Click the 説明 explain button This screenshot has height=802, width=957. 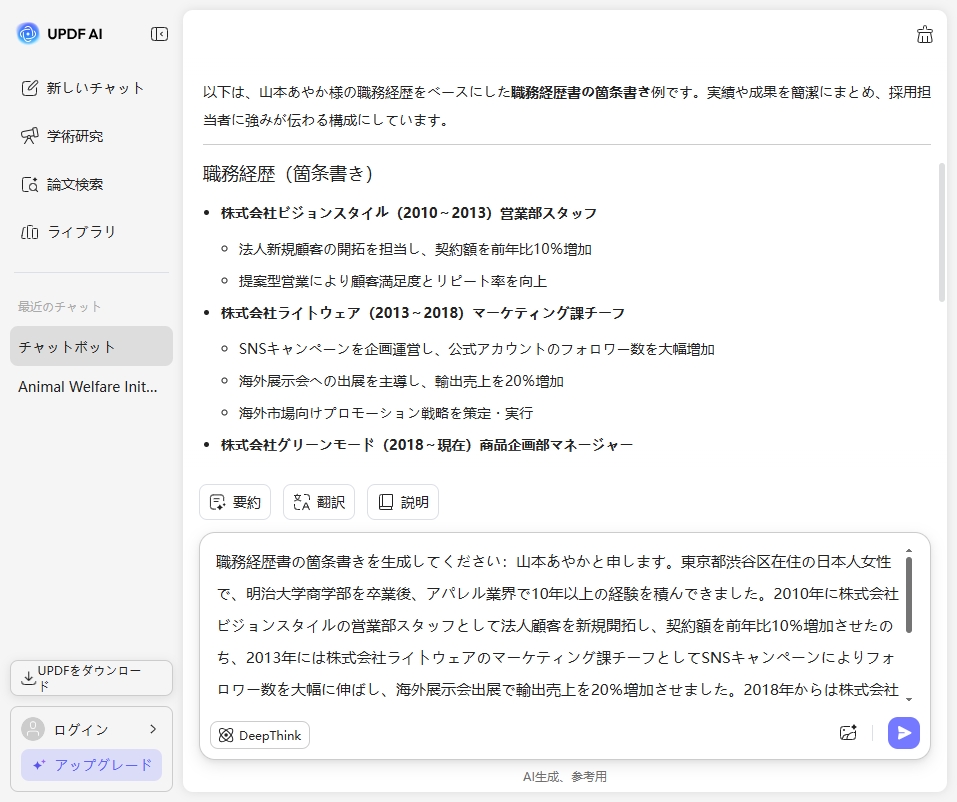tap(403, 502)
